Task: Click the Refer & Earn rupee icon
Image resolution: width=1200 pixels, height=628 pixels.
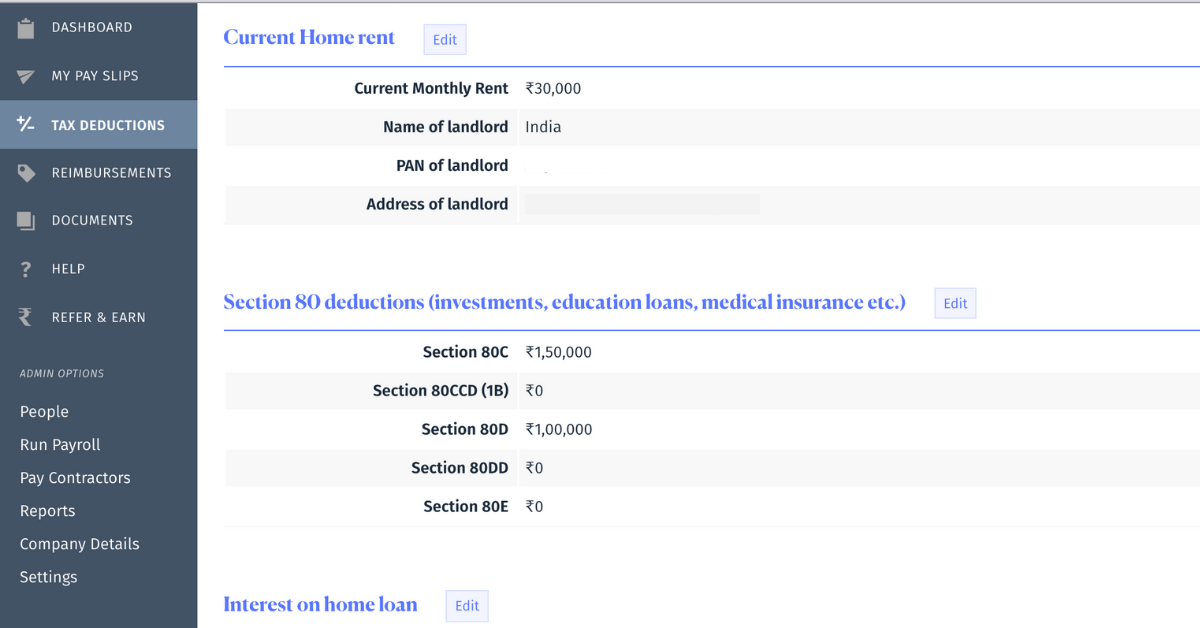Action: 26,317
